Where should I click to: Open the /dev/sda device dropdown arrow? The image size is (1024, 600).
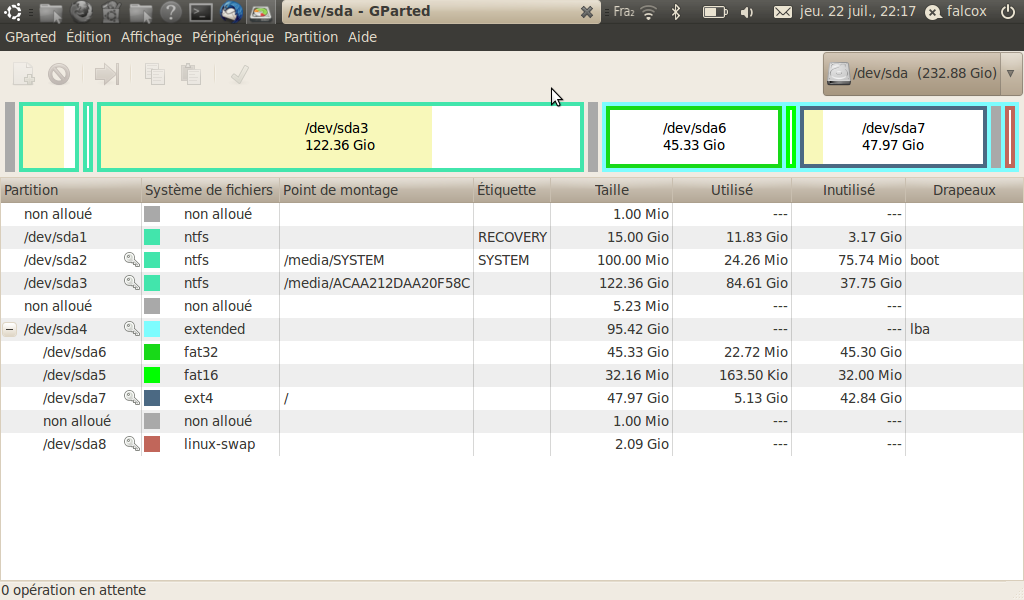(1010, 73)
